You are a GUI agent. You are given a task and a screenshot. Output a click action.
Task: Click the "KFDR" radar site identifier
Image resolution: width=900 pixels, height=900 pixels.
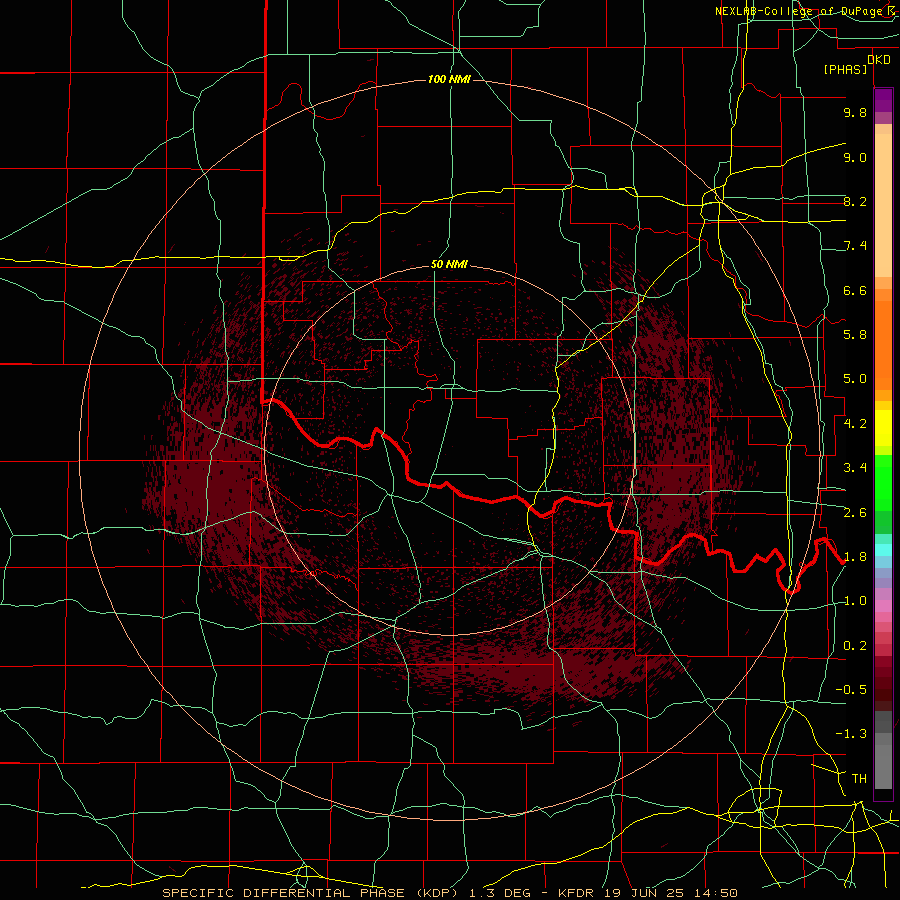(577, 893)
